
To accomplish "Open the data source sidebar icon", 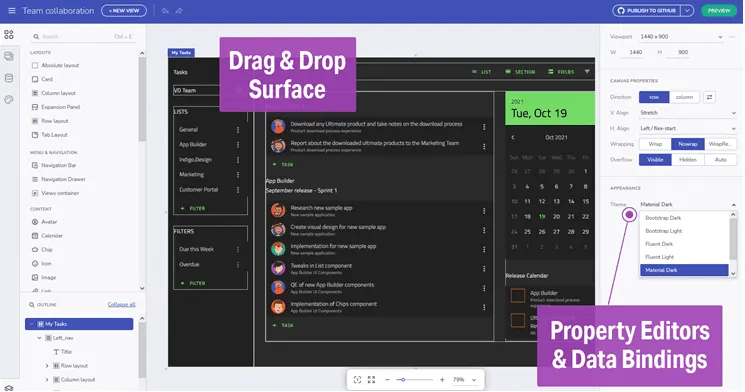I will click(x=9, y=56).
